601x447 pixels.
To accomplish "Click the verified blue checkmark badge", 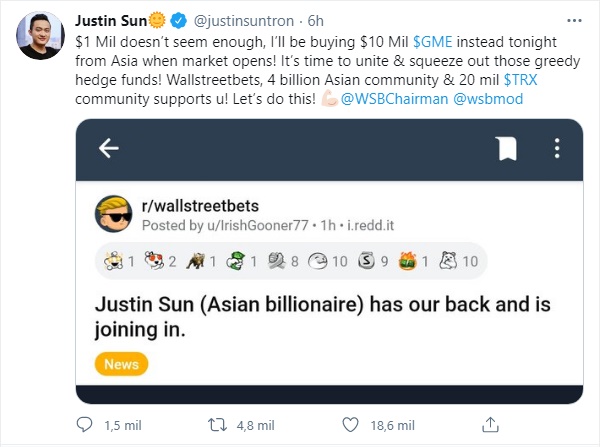I will (x=178, y=21).
